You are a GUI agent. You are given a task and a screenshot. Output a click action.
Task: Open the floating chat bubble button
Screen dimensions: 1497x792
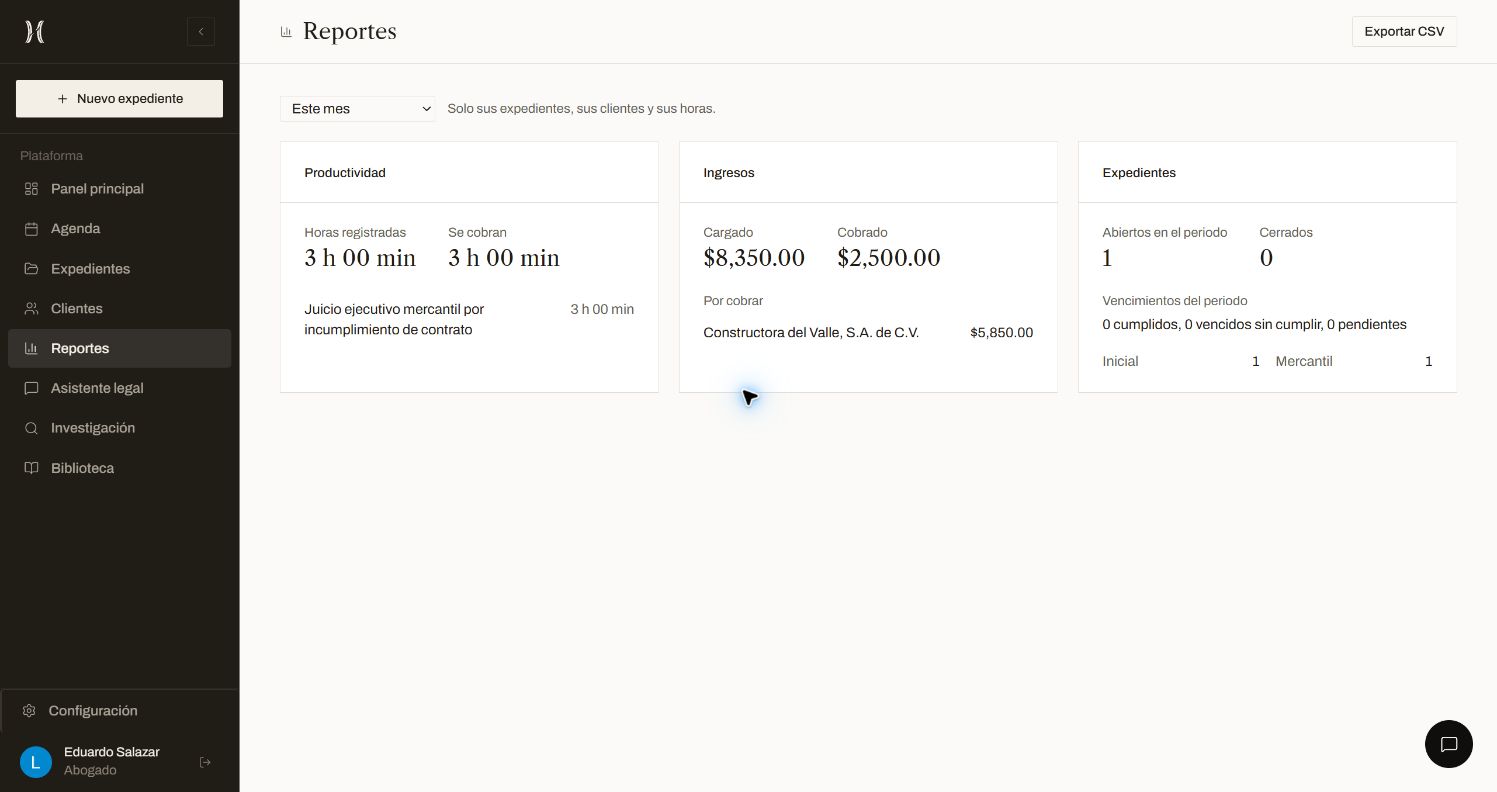pyautogui.click(x=1449, y=744)
